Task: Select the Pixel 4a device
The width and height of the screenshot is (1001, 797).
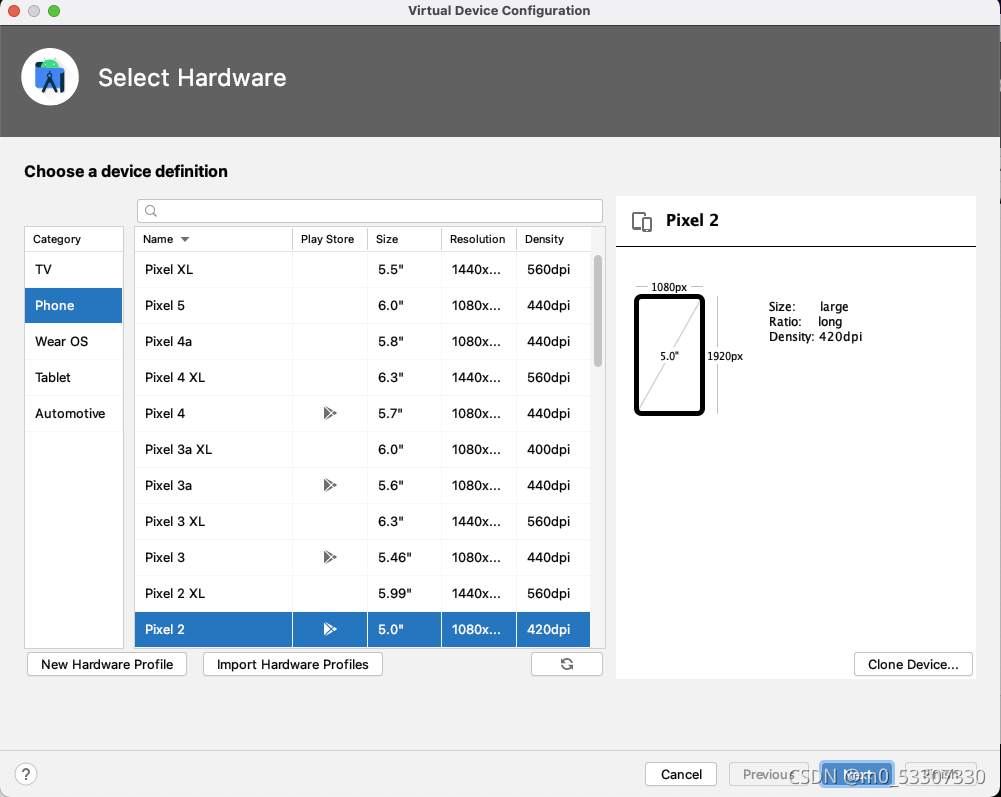Action: (x=363, y=342)
